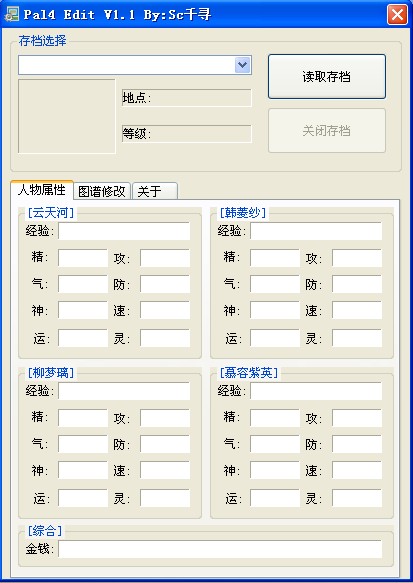Click 柳梦璃's 神 input field
Screen dimensions: 413x583
pyautogui.click(x=83, y=470)
